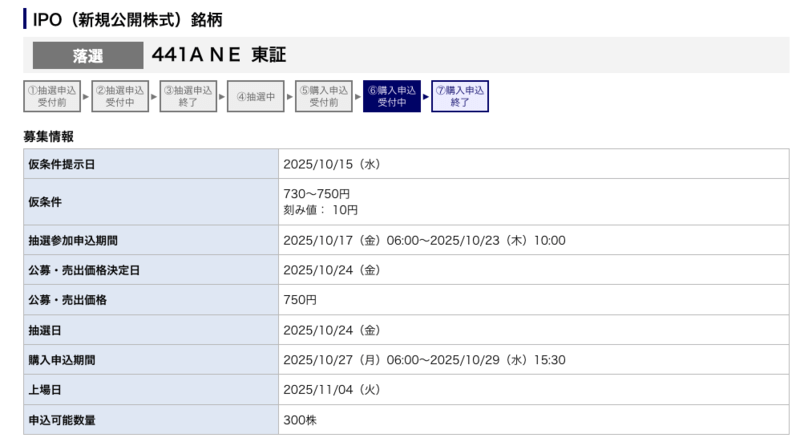
Task: Click the 750円 offering price value
Action: [300, 300]
